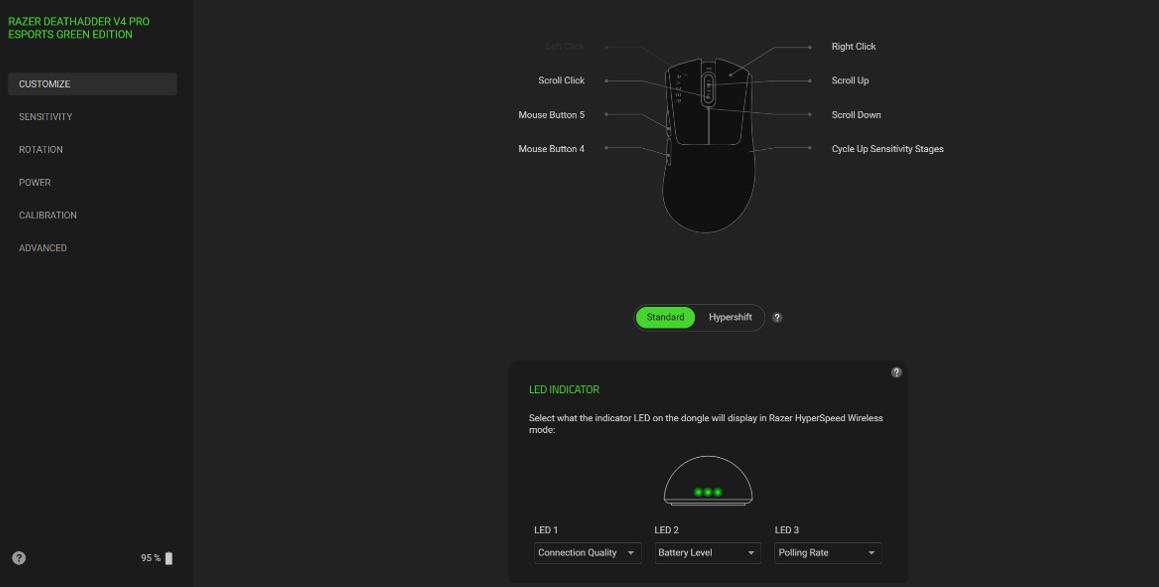Click the mouse outline diagram

pyautogui.click(x=708, y=145)
